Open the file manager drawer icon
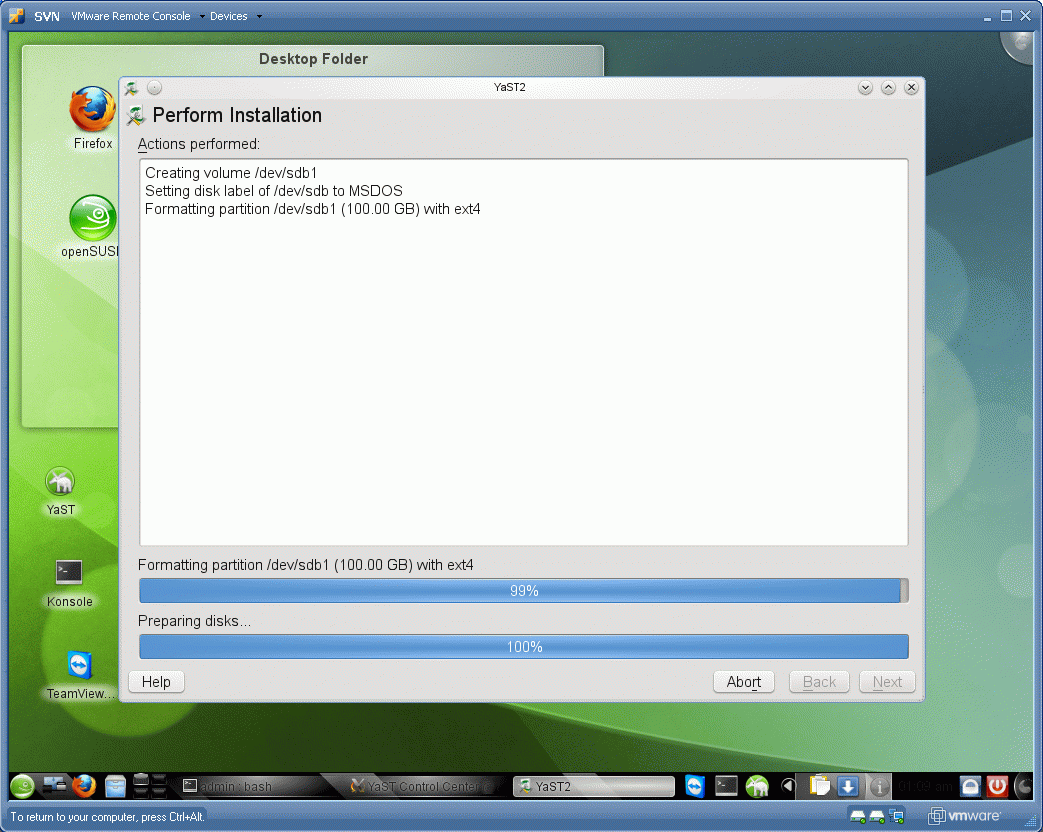 tap(115, 787)
